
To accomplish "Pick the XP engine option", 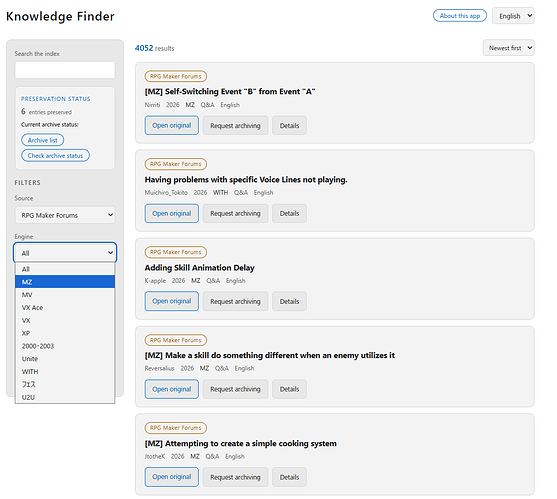I will click(x=65, y=333).
